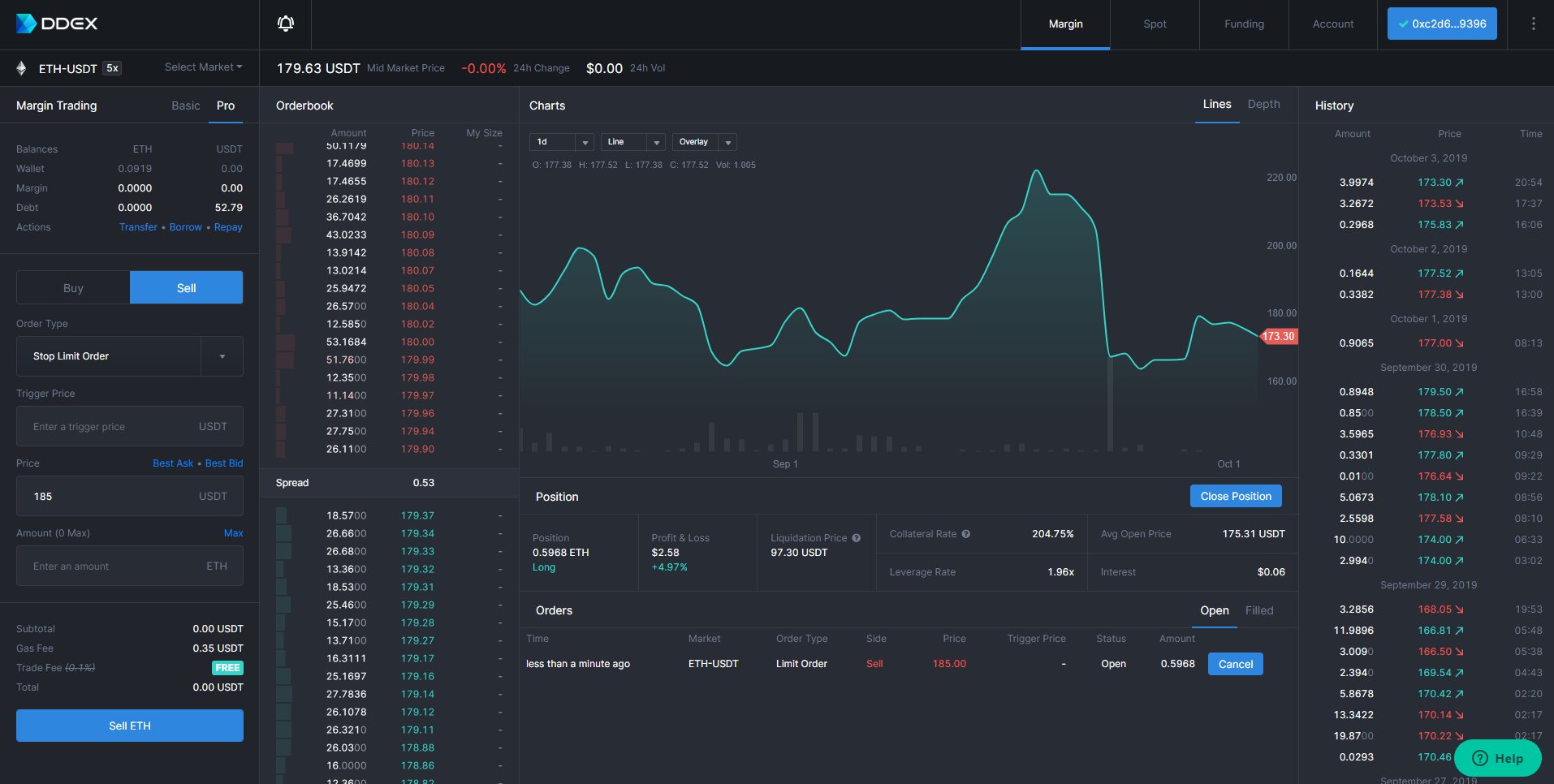Viewport: 1554px width, 784px height.
Task: Open the Help chat widget
Action: click(1498, 758)
